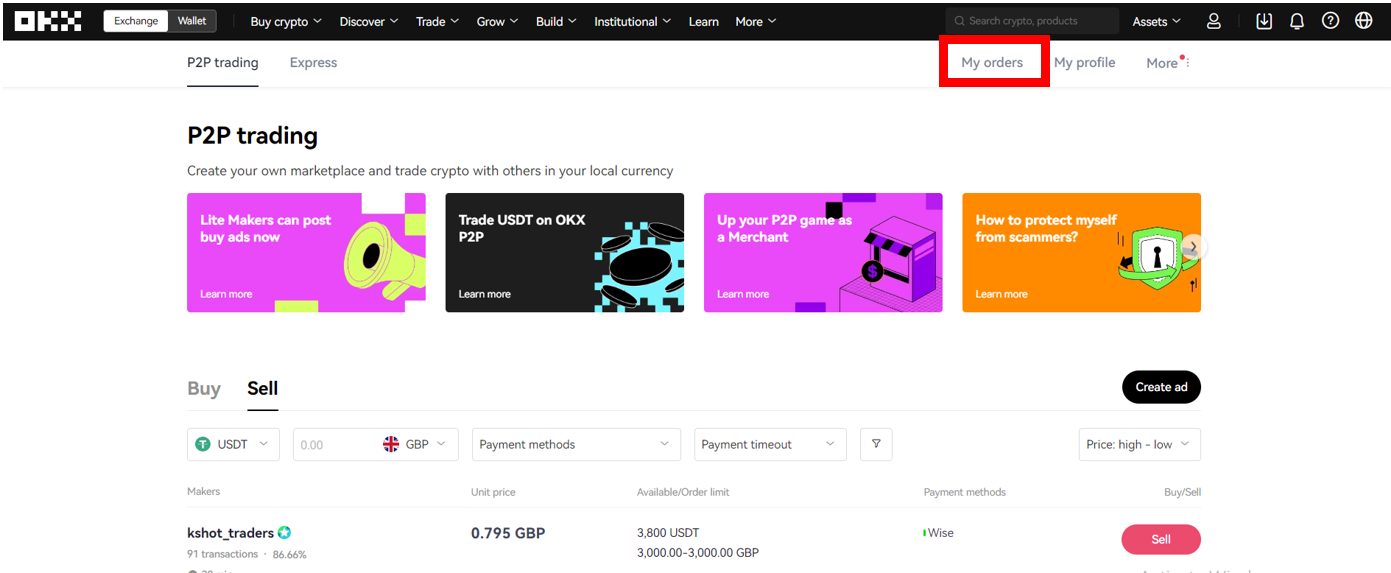Click the 91 transactions text

(x=222, y=554)
